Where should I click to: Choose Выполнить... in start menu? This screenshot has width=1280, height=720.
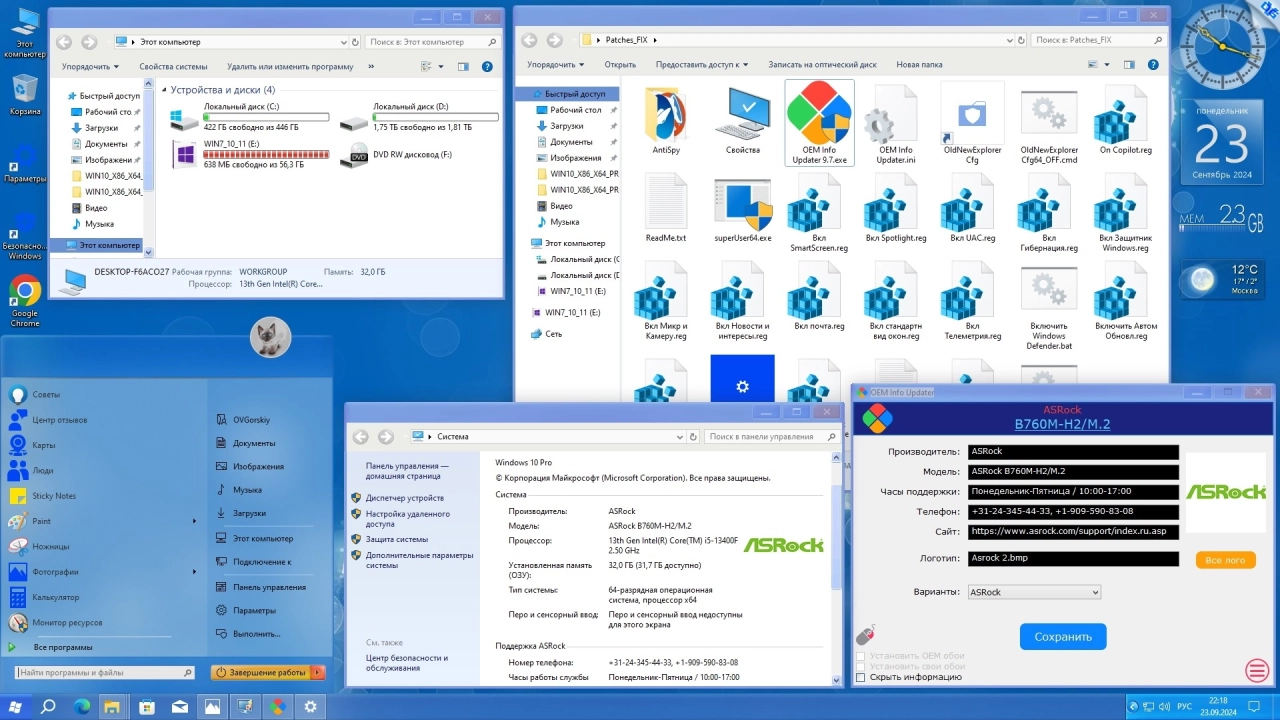pyautogui.click(x=256, y=634)
